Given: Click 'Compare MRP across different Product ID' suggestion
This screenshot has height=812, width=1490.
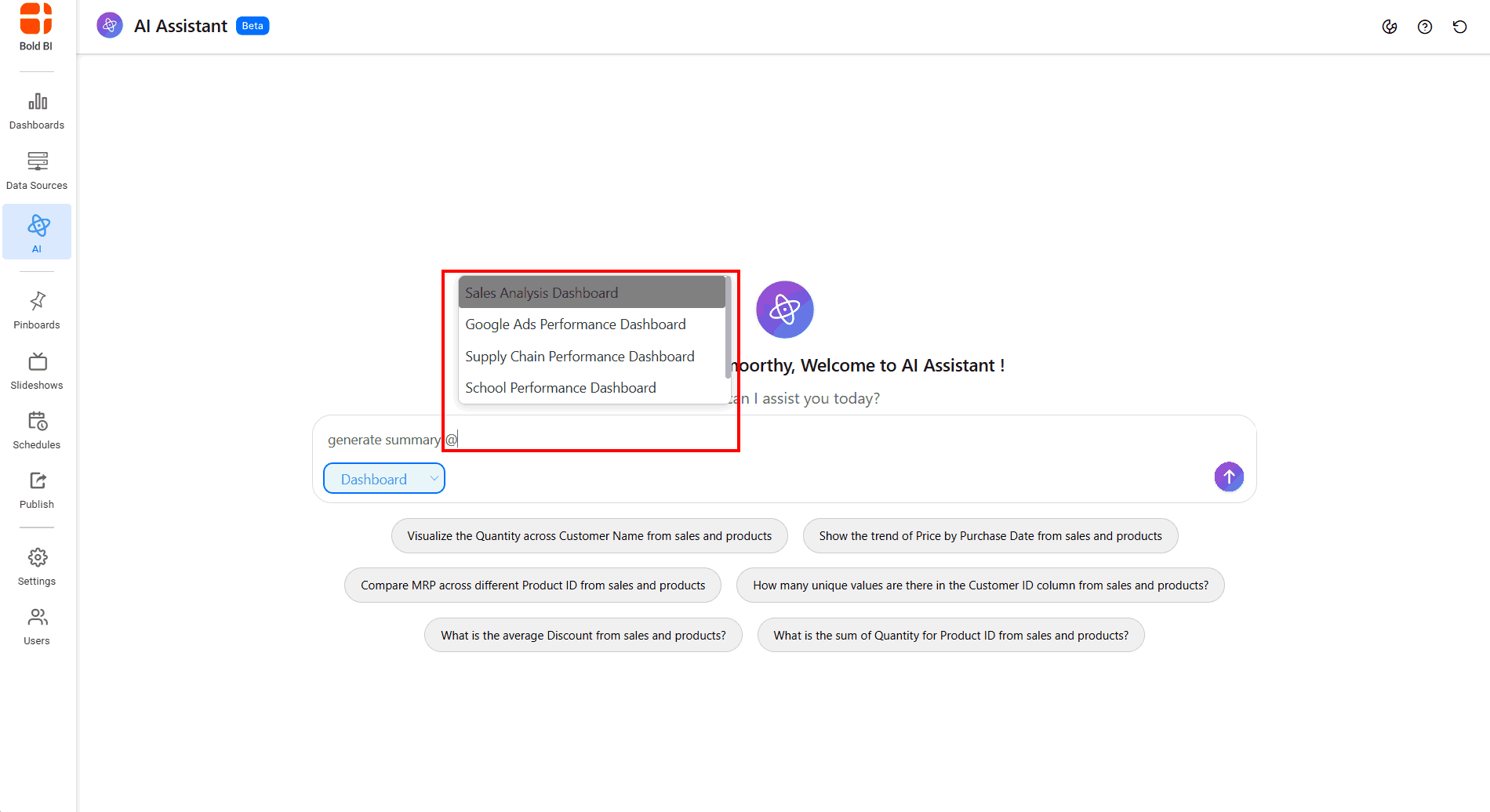Looking at the screenshot, I should pyautogui.click(x=533, y=585).
